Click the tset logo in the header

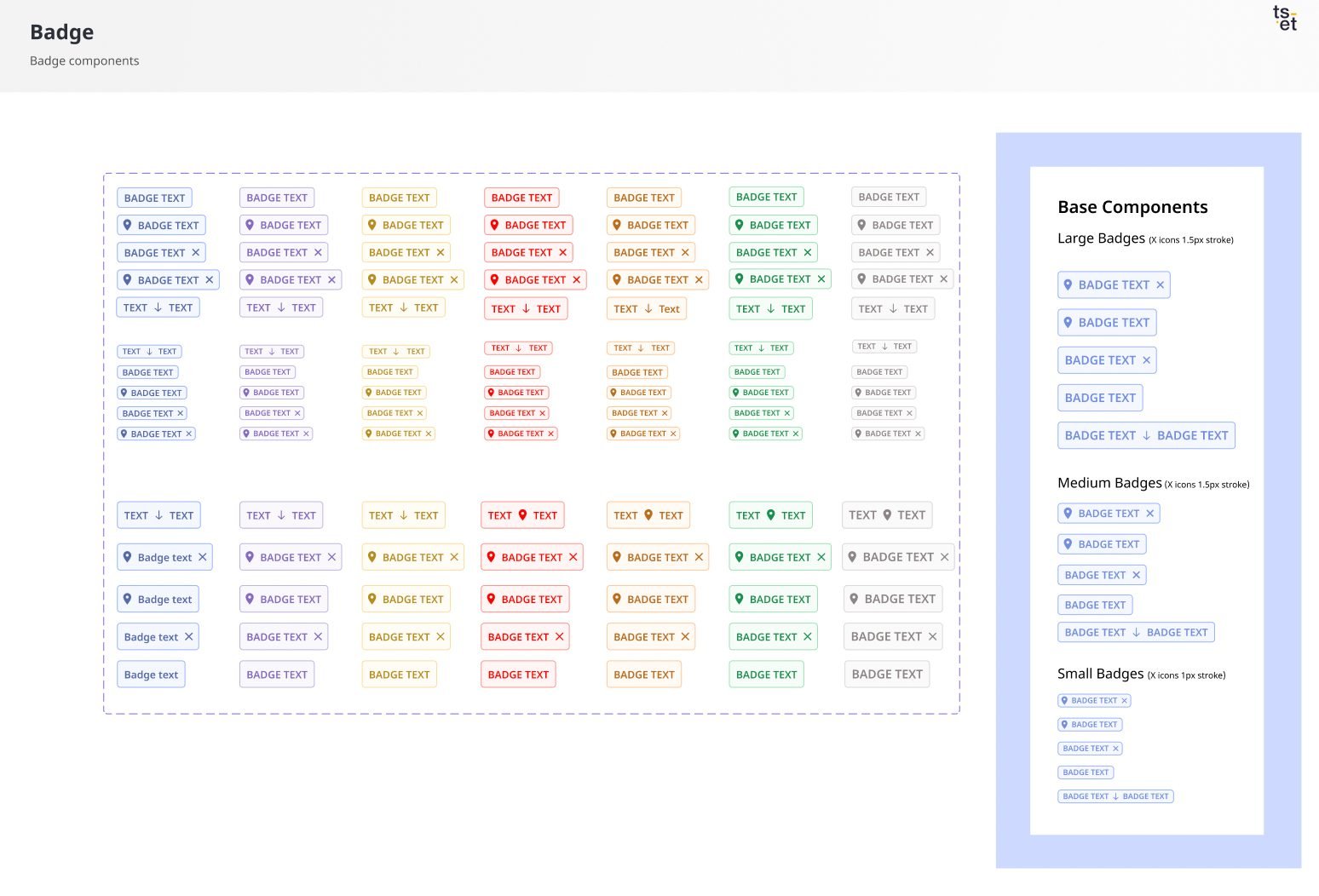click(x=1285, y=18)
